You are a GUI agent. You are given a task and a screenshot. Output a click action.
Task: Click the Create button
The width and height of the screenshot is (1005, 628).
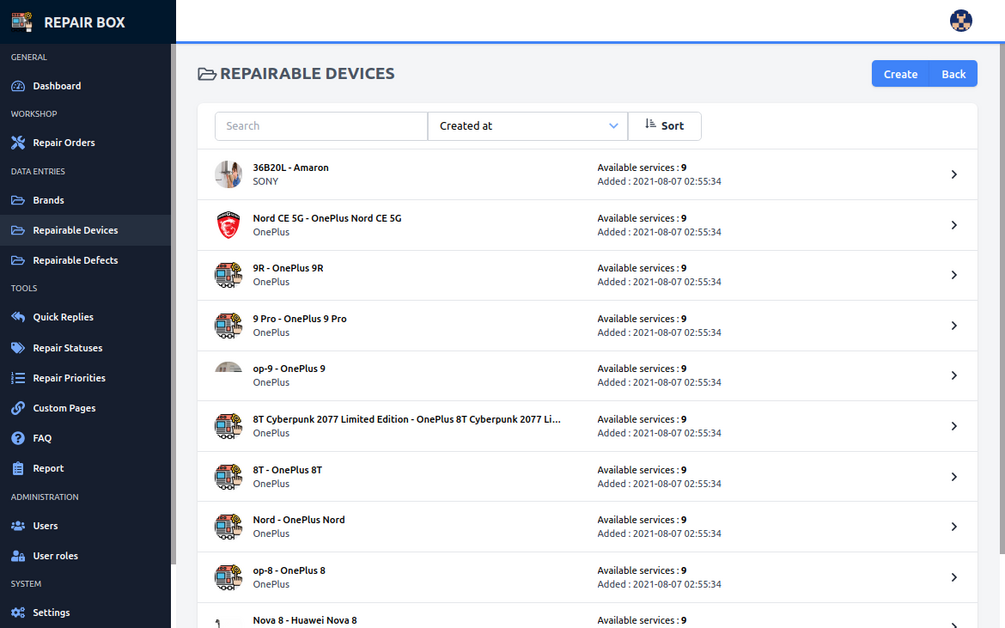pos(901,74)
